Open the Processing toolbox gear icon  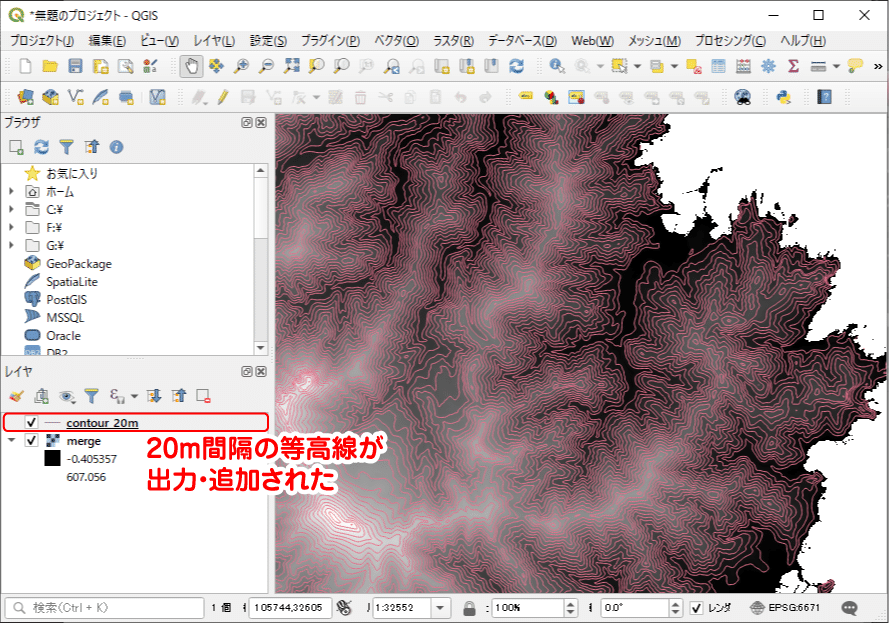click(x=767, y=67)
